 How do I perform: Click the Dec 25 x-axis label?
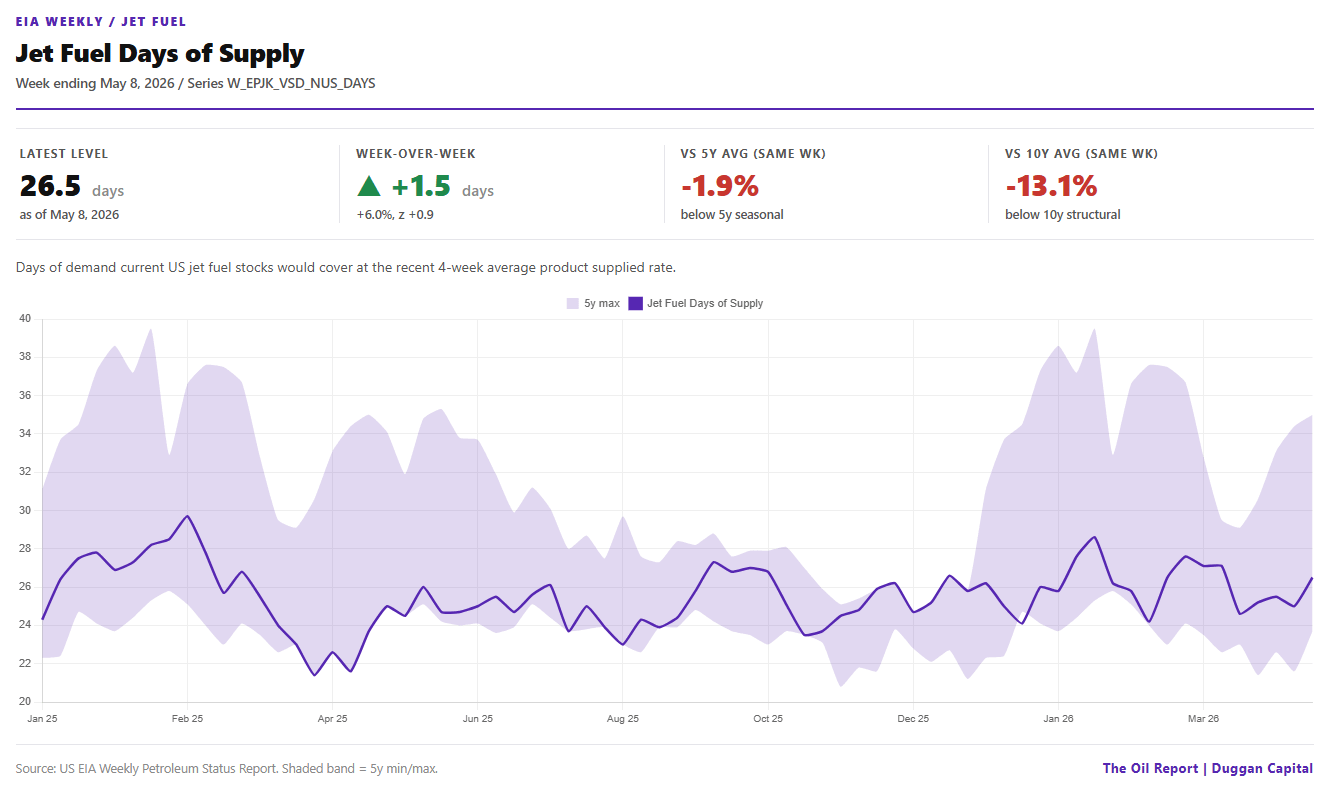click(913, 718)
